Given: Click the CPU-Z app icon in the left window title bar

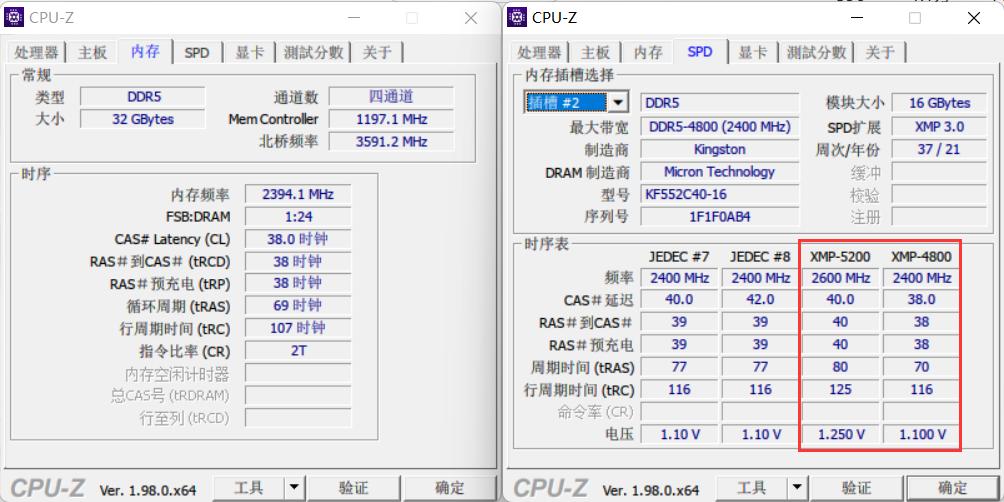Looking at the screenshot, I should coord(14,17).
